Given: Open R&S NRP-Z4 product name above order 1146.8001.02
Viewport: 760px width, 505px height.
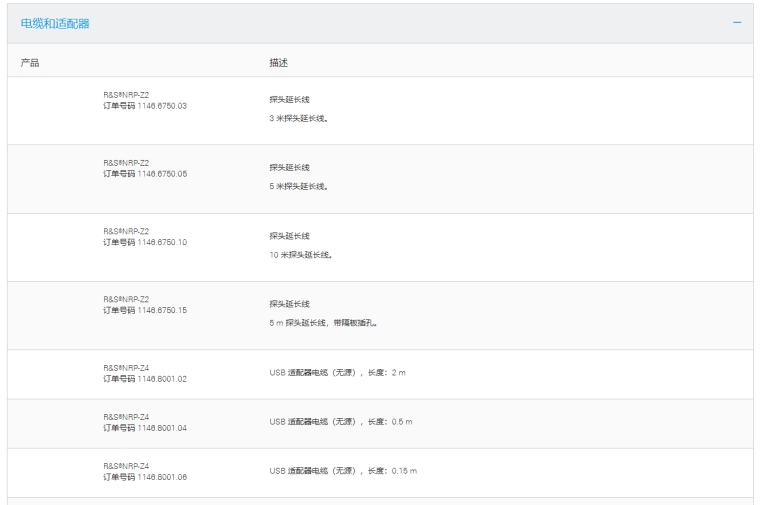Looking at the screenshot, I should [126, 368].
